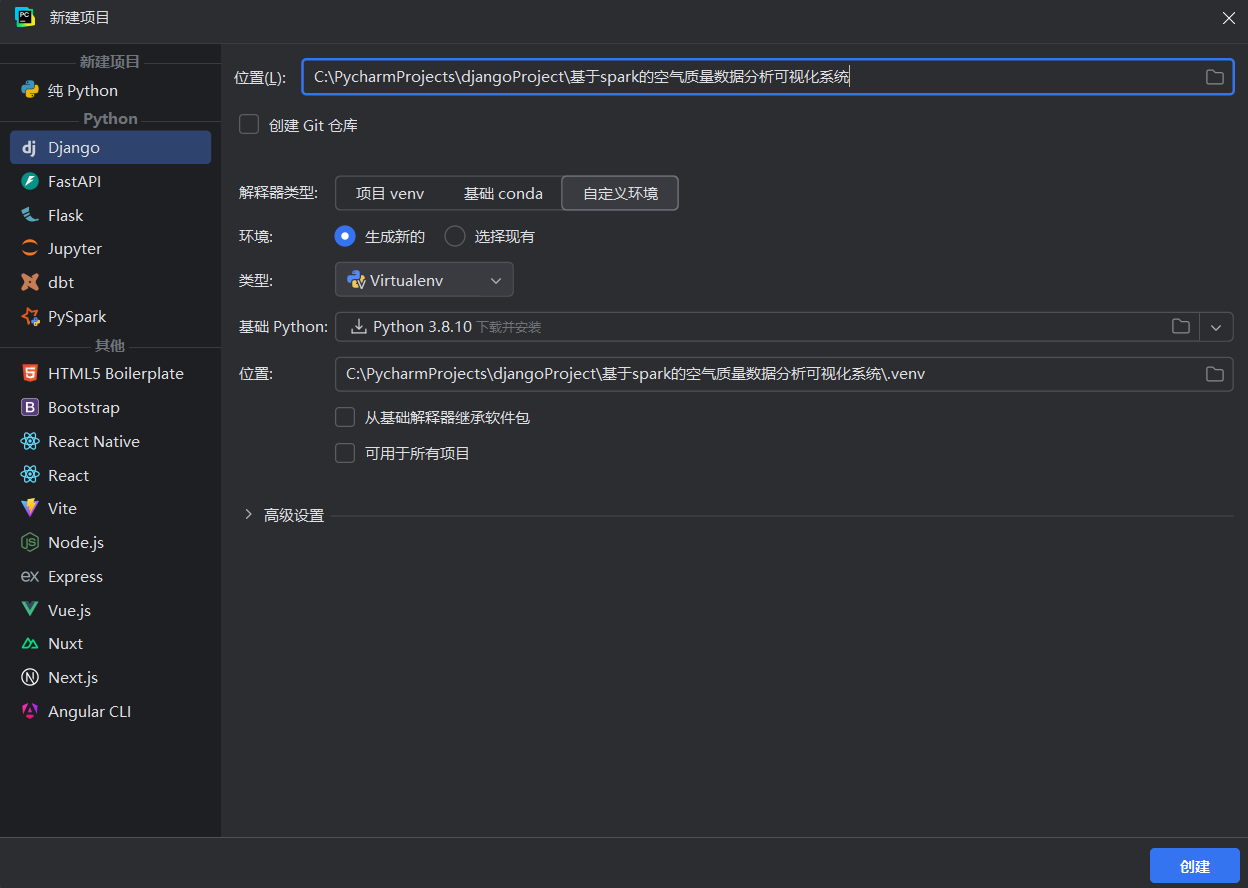Select the HTML5 Boilerplate icon
The image size is (1248, 888).
29,374
